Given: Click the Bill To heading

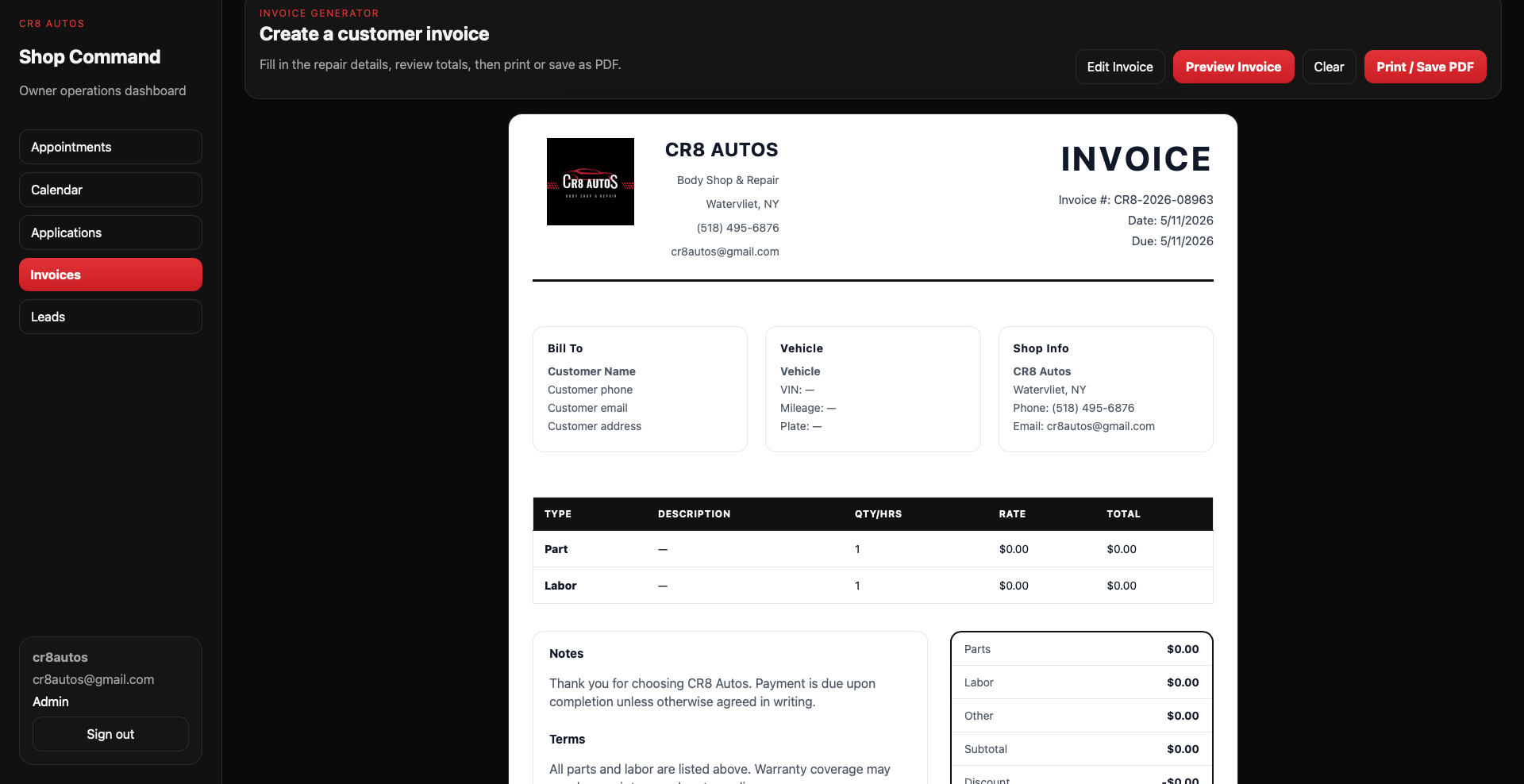Looking at the screenshot, I should (x=565, y=348).
